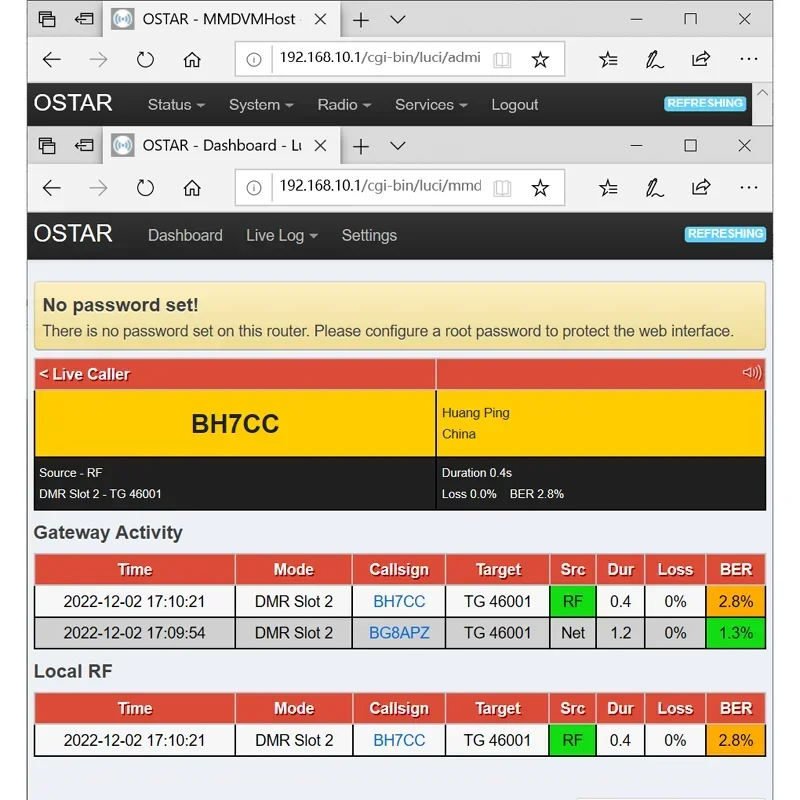Screen dimensions: 800x800
Task: Open the favorites list in the Dashboard window
Action: pos(608,188)
